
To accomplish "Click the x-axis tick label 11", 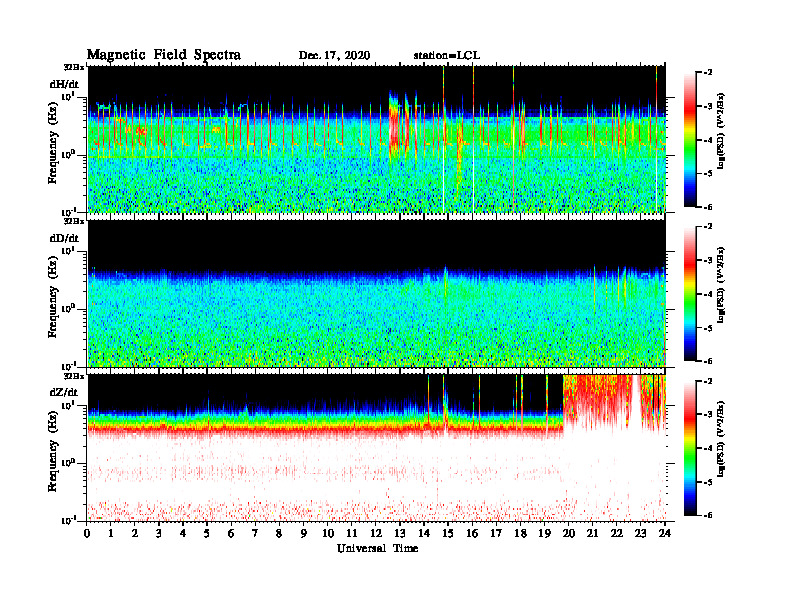I will click(352, 534).
